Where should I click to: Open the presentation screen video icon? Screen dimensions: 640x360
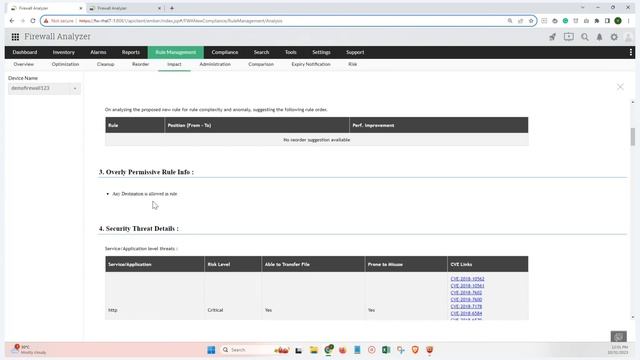click(569, 37)
